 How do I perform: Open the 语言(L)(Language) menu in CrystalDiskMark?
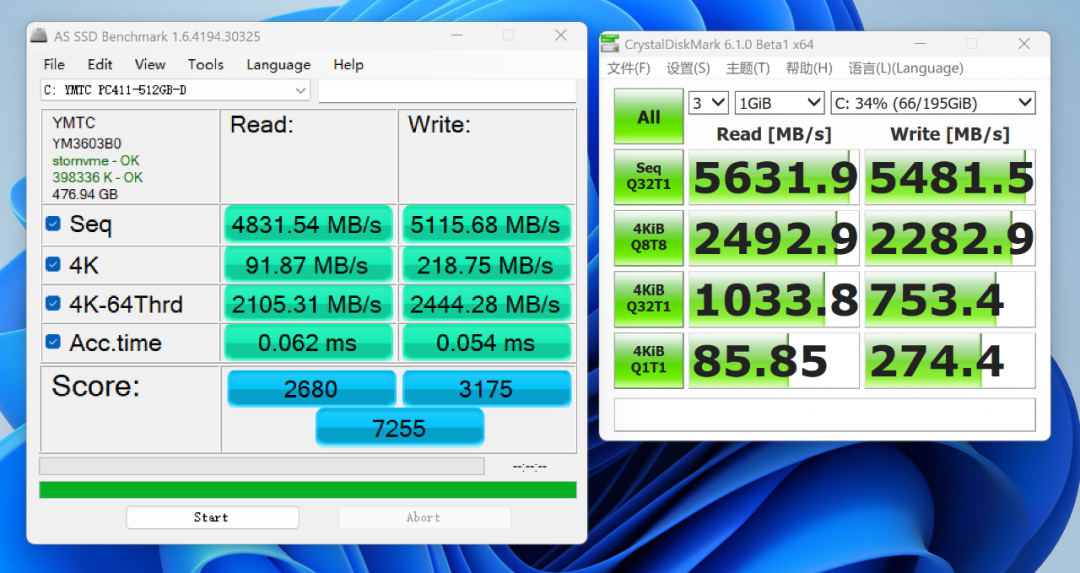click(906, 68)
